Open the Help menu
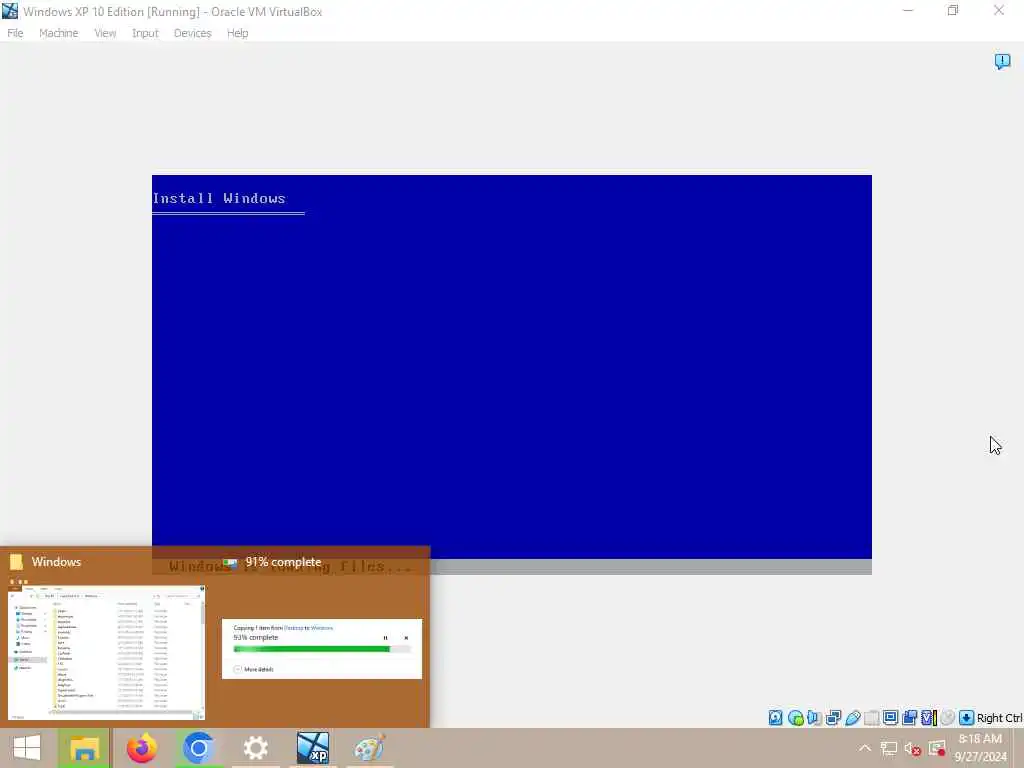Image resolution: width=1024 pixels, height=768 pixels. pos(237,33)
